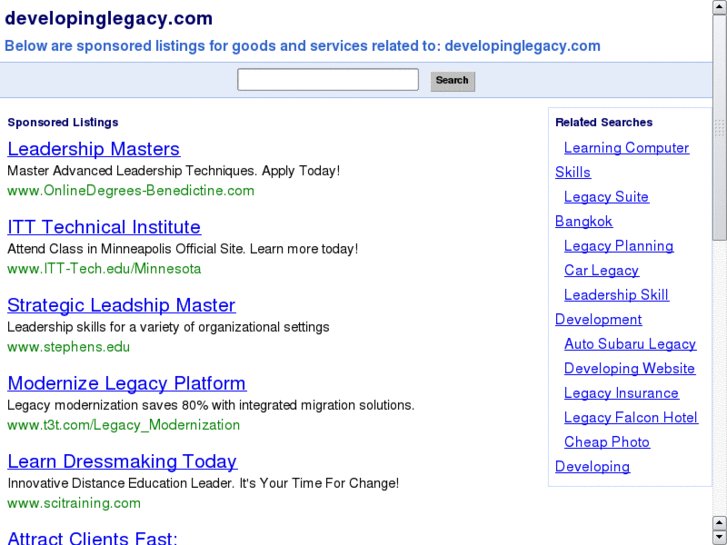Click the developinglegacy.com page heading
This screenshot has width=727, height=545.
point(108,19)
